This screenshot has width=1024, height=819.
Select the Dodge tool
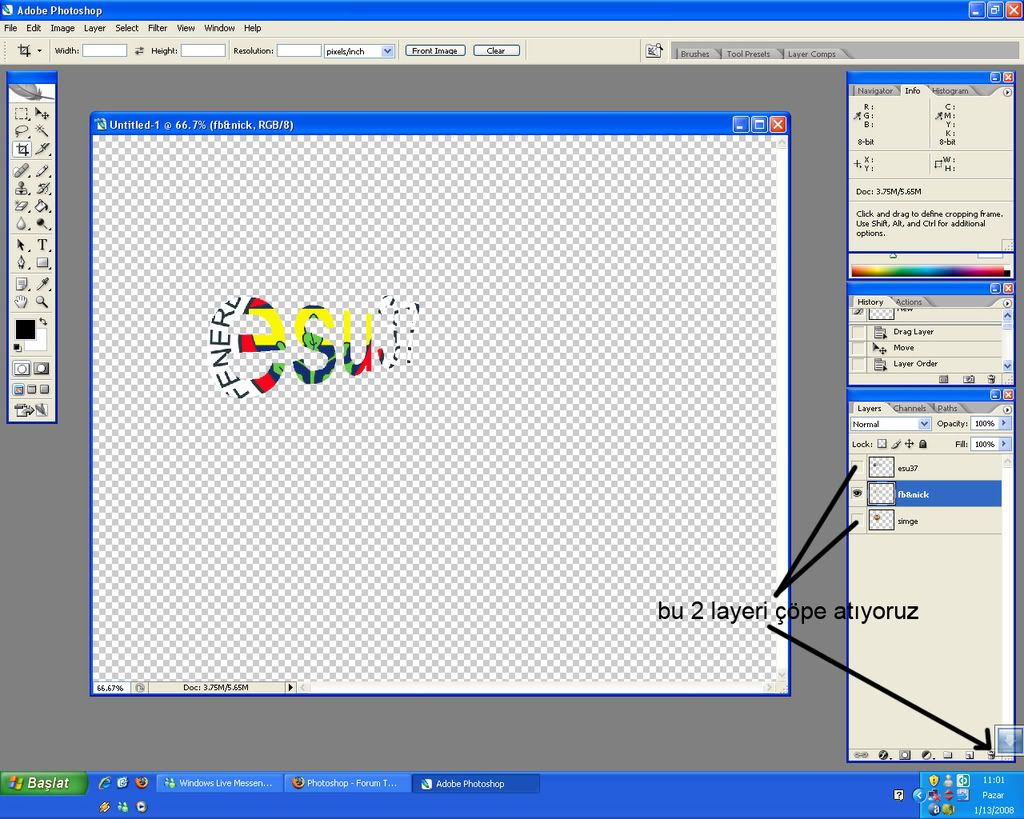tap(42, 224)
